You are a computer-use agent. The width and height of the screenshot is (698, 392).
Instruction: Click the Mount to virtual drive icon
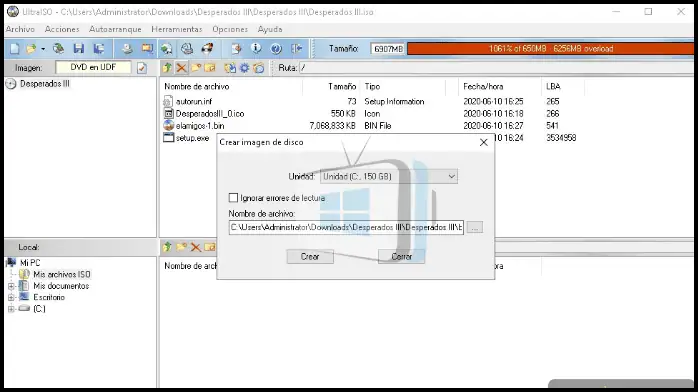[x=187, y=48]
